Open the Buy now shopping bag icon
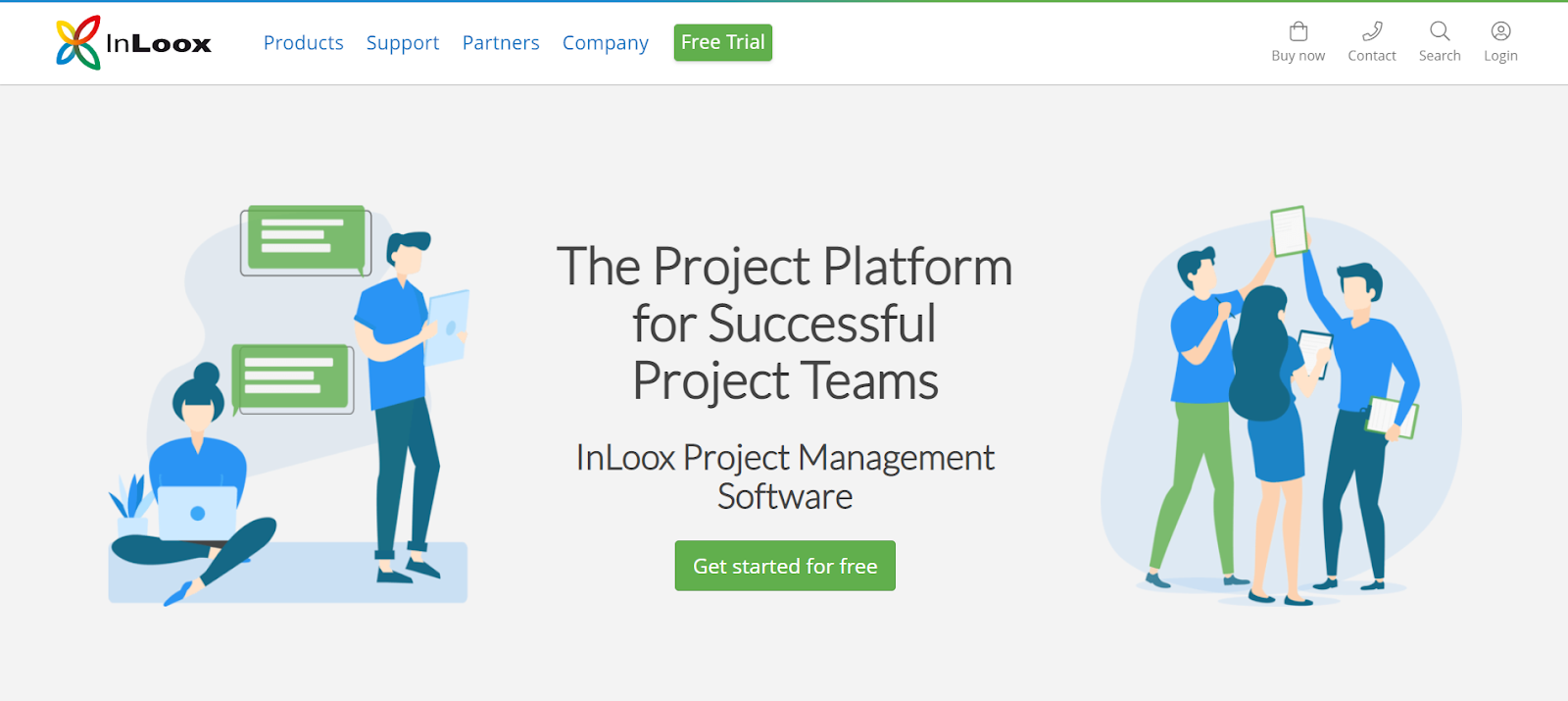Image resolution: width=1568 pixels, height=701 pixels. coord(1298,31)
